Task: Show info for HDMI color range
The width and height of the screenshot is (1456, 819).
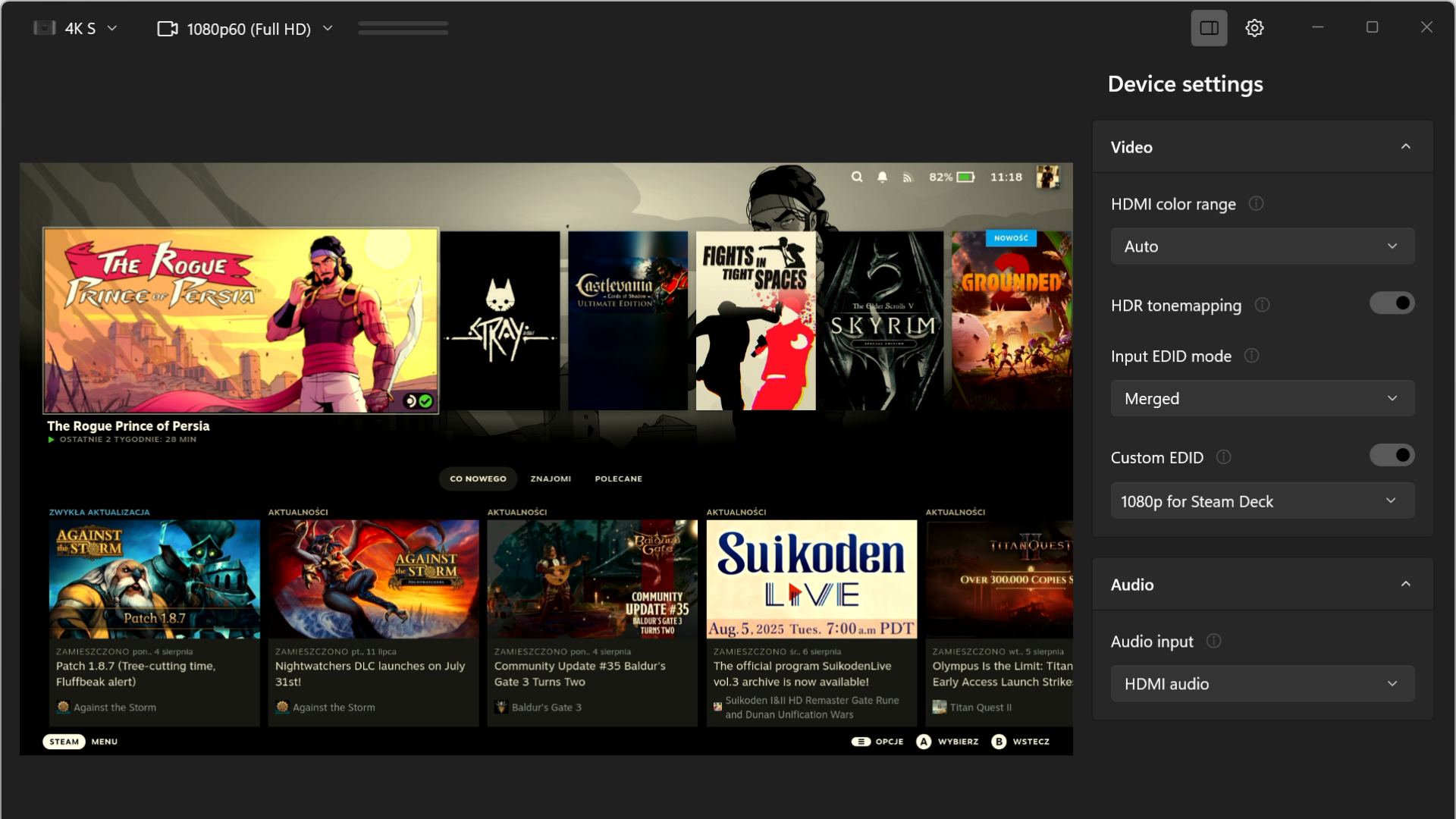Action: [1256, 203]
